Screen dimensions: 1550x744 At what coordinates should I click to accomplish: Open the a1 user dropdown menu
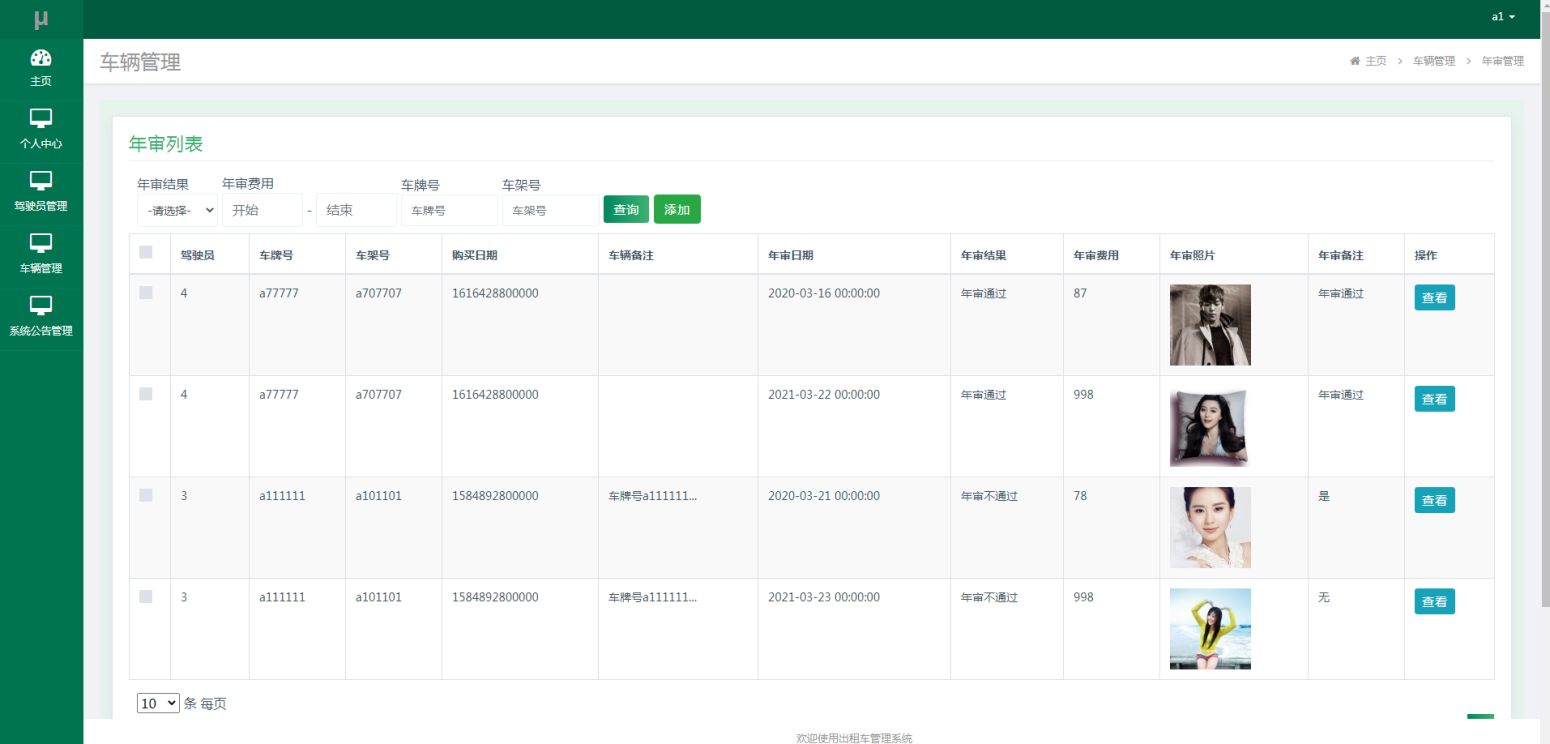coord(1503,17)
